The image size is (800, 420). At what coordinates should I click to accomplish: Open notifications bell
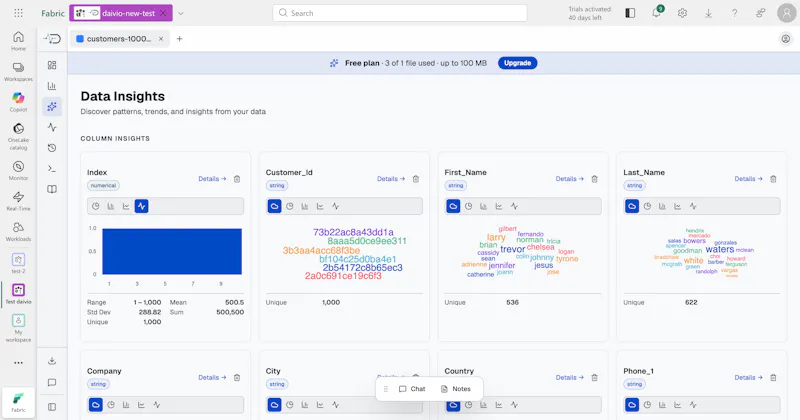click(x=657, y=13)
